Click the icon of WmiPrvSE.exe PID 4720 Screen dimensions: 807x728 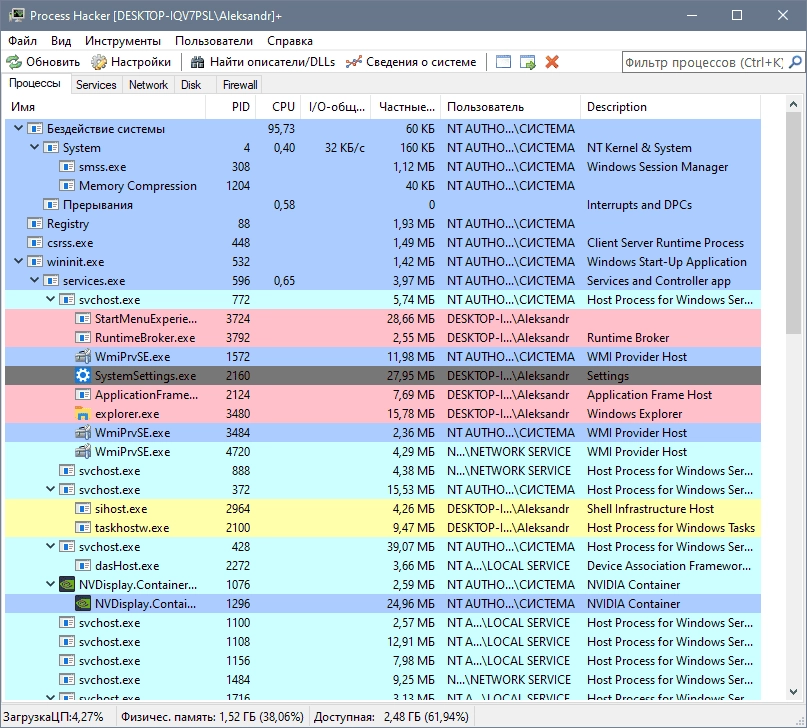click(x=83, y=452)
